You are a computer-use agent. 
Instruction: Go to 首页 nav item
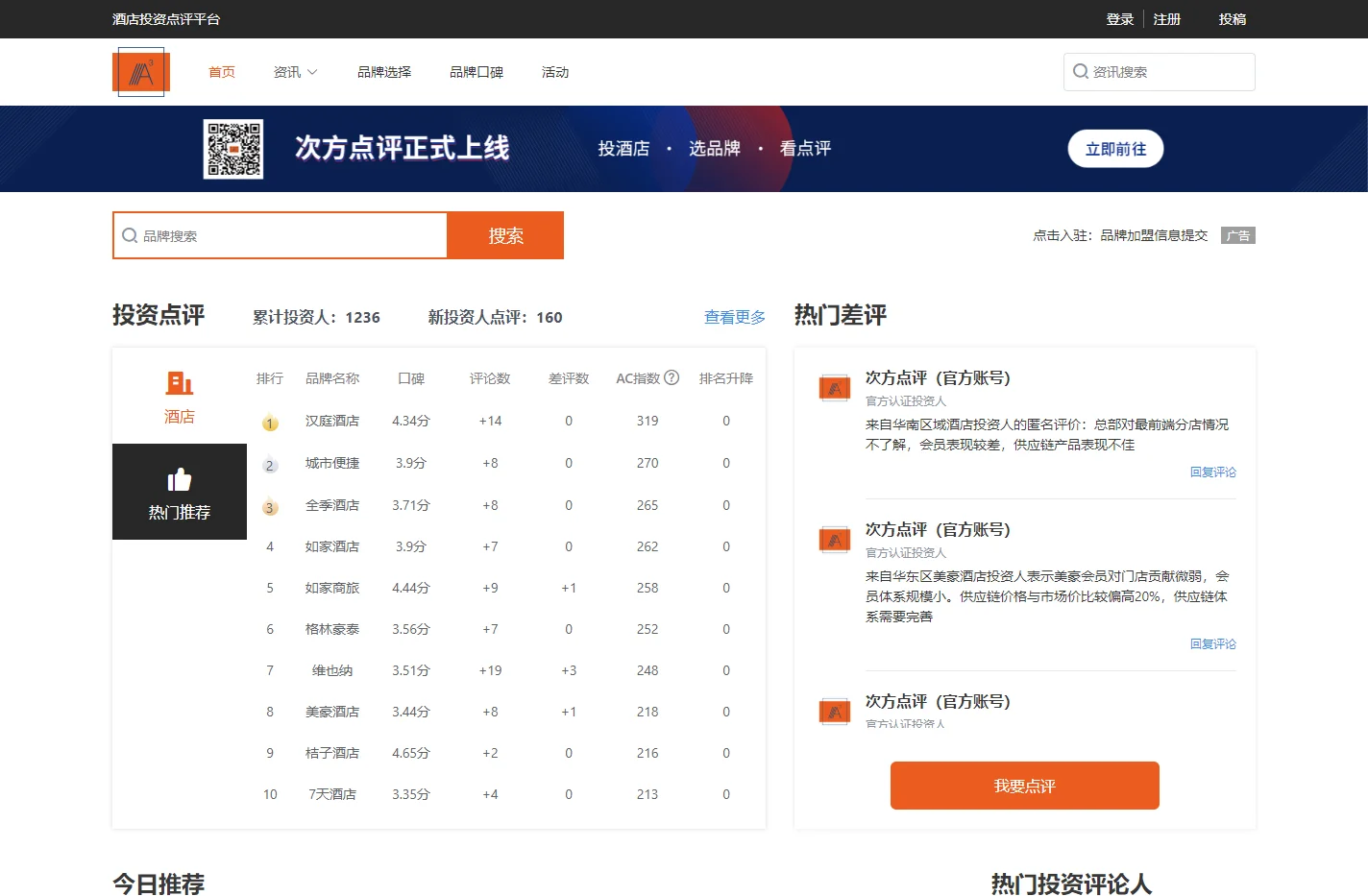tap(222, 72)
